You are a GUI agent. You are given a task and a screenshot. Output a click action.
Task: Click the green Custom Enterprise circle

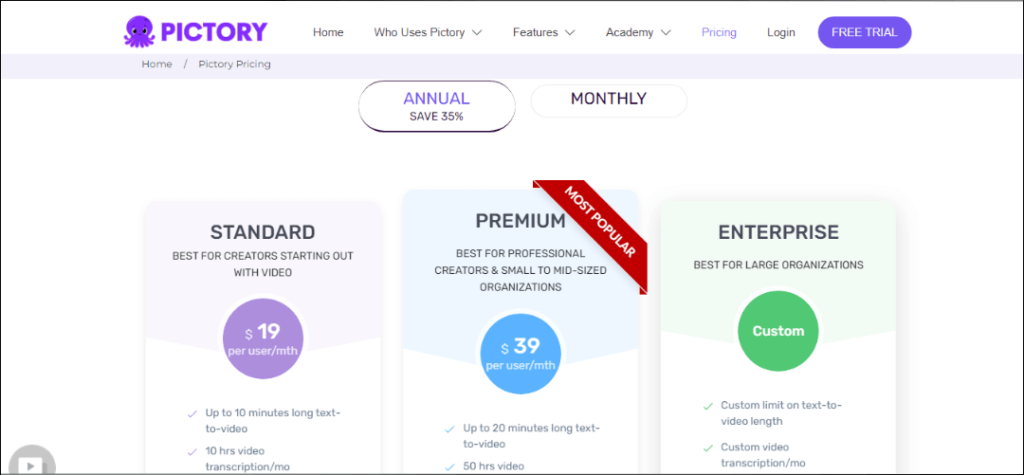778,331
